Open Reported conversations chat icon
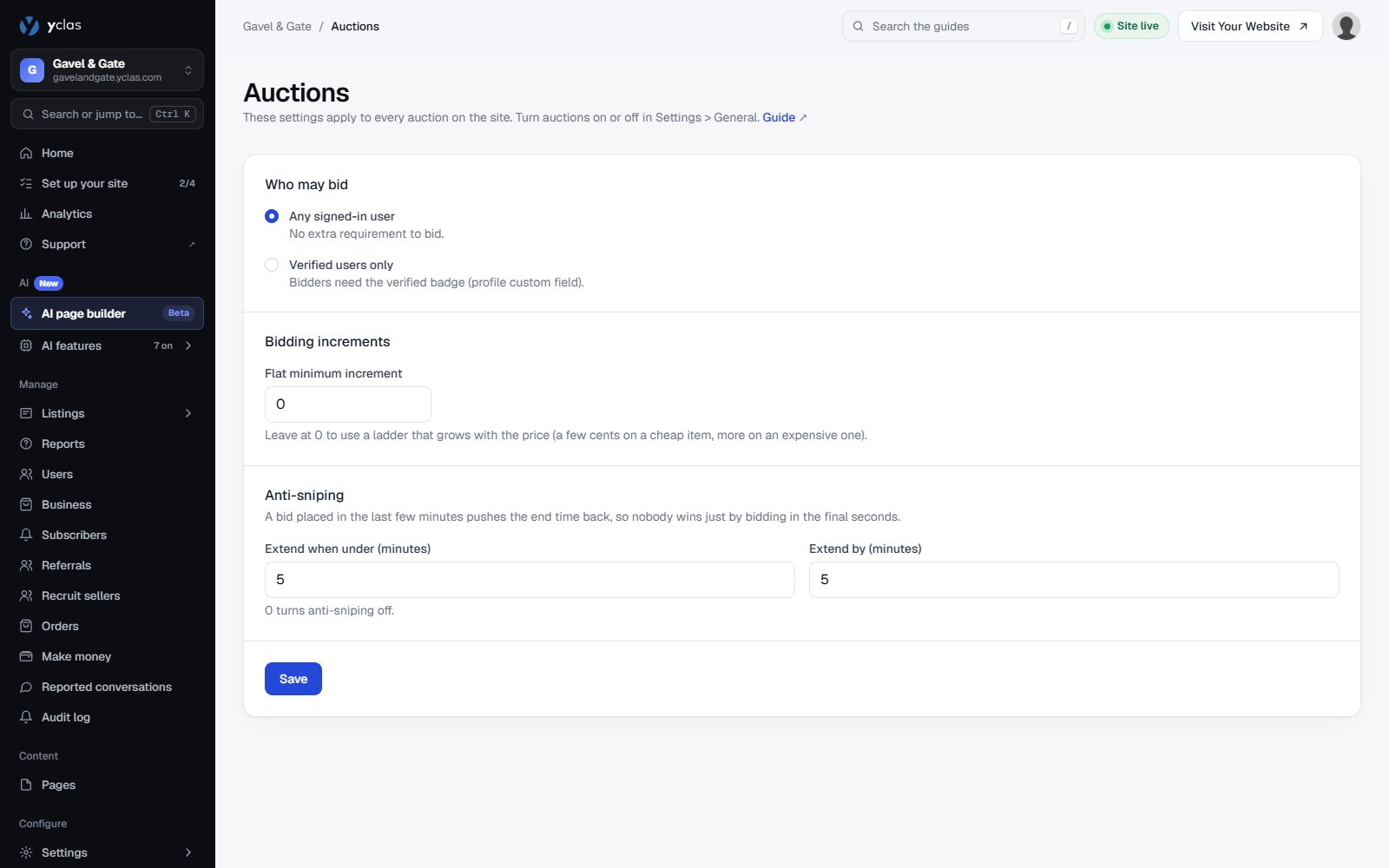Viewport: 1389px width, 868px height. (26, 687)
